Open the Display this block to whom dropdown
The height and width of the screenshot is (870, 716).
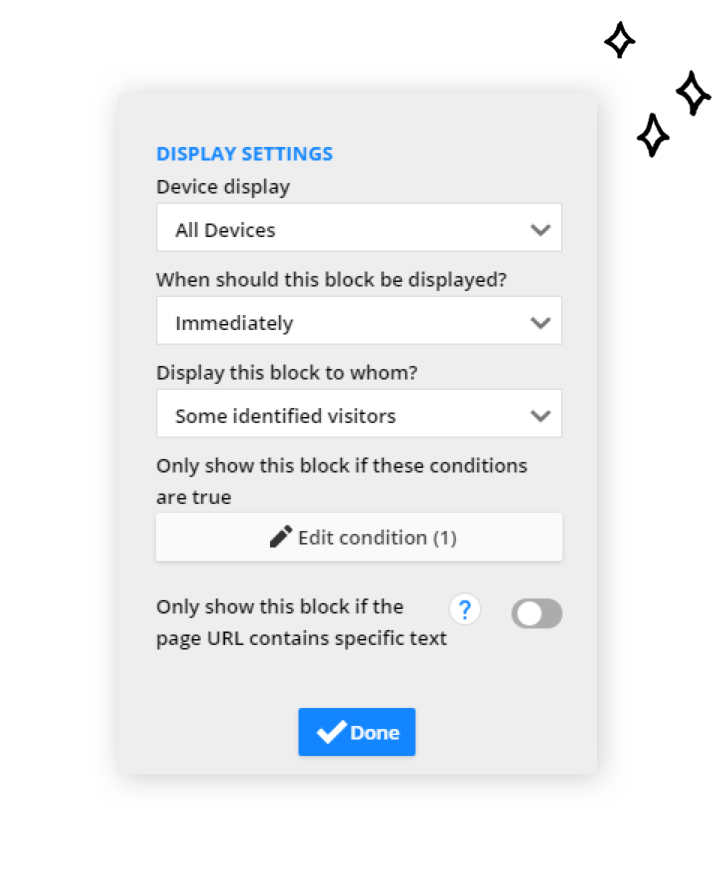(358, 413)
